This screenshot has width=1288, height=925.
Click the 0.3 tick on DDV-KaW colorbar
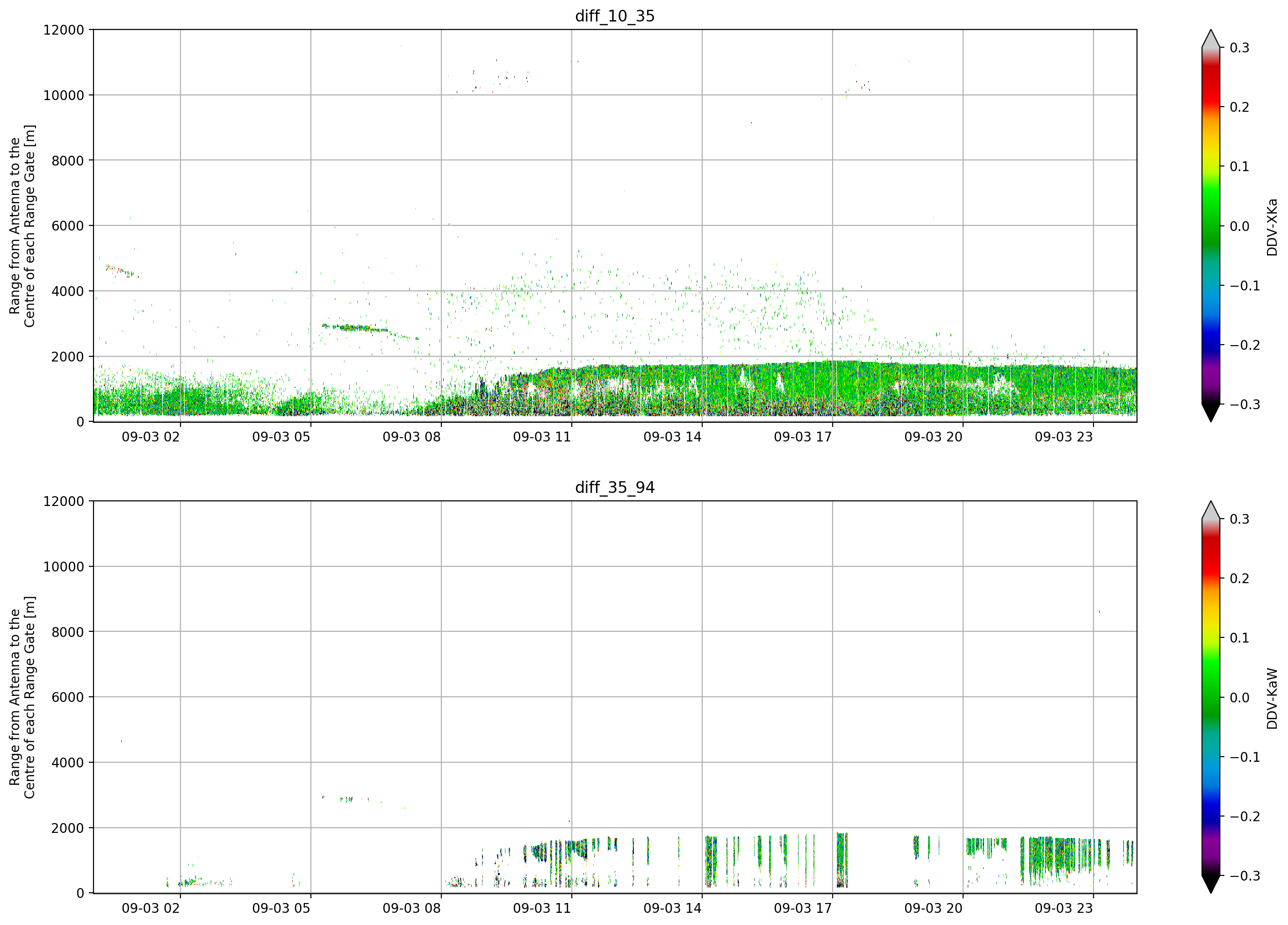coord(1240,519)
